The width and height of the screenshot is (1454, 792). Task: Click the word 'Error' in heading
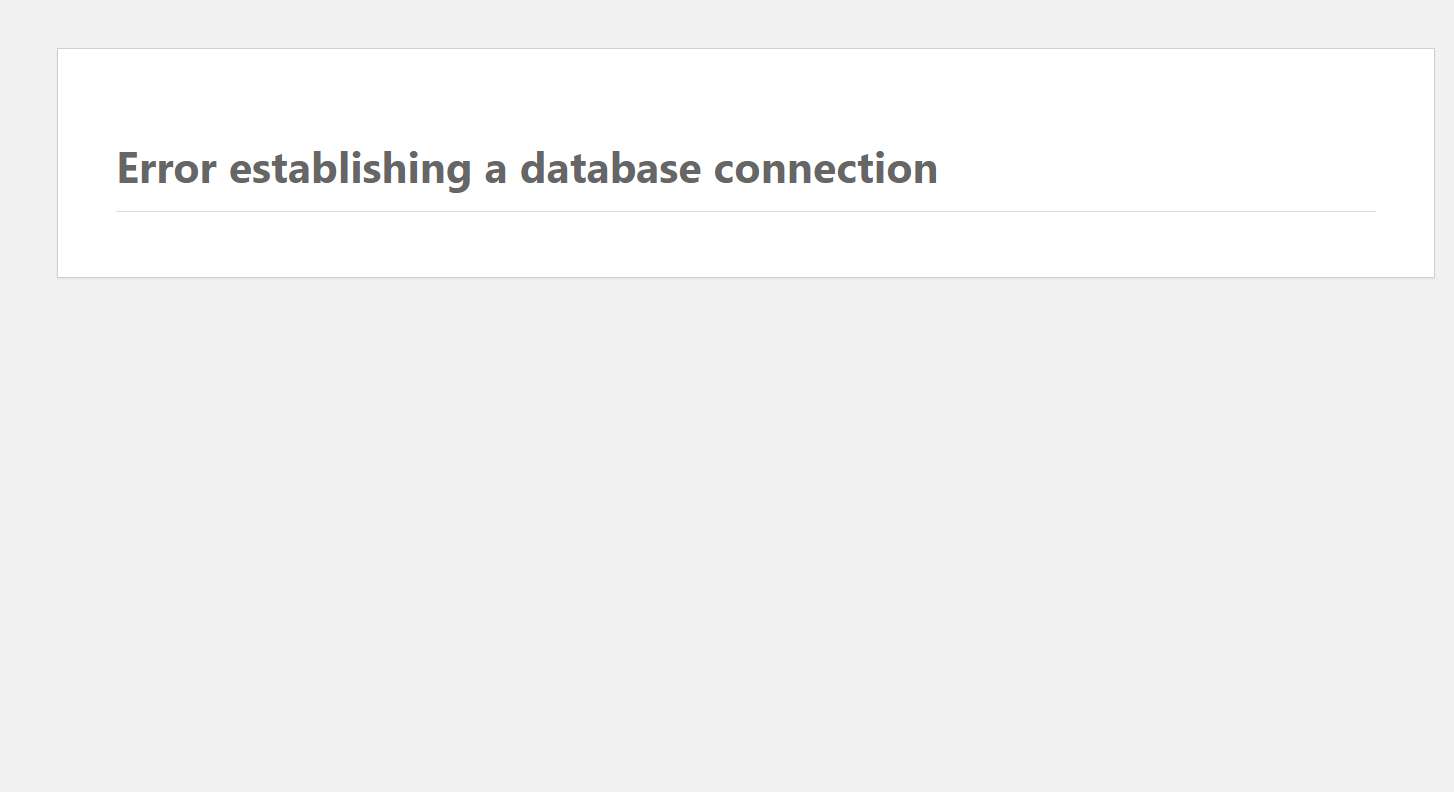[167, 168]
